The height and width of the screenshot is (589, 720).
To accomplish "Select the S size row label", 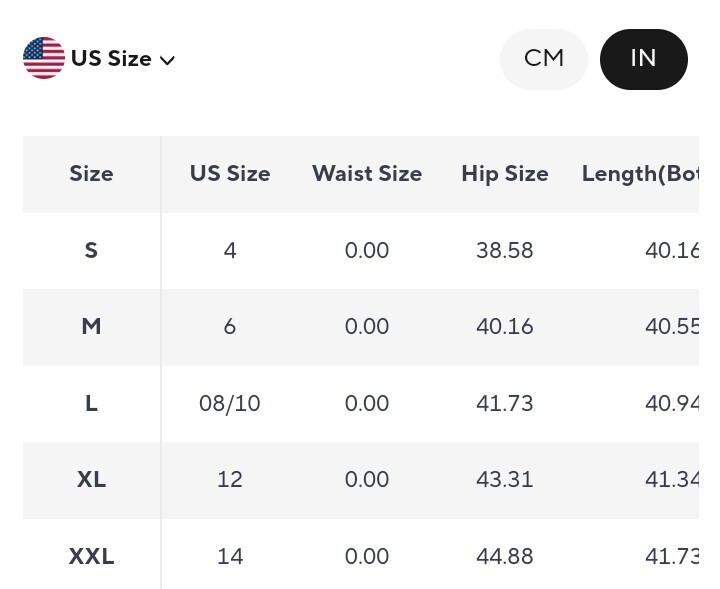I will tap(91, 250).
